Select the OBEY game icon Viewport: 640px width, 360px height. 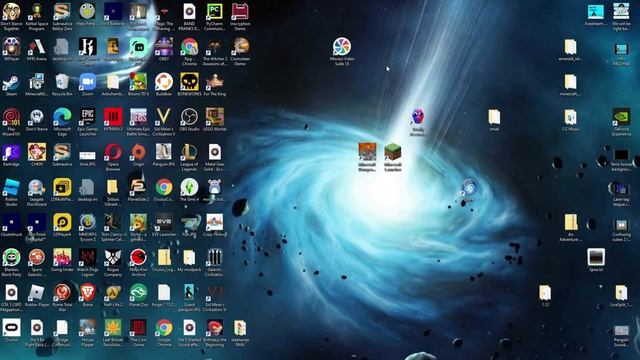click(164, 47)
